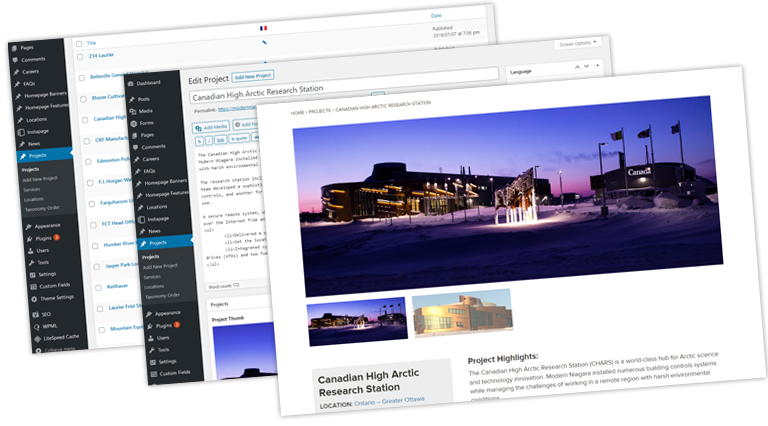Click Forms icon in Edit Project sidebar

[x=134, y=123]
